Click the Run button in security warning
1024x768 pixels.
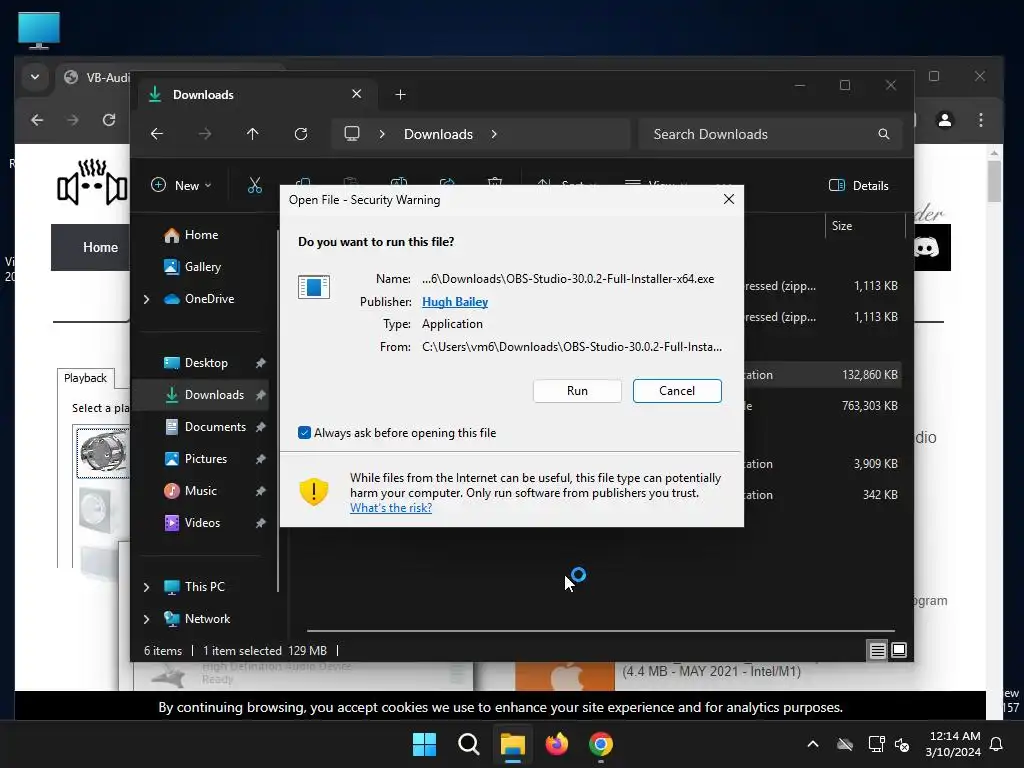[x=577, y=391]
